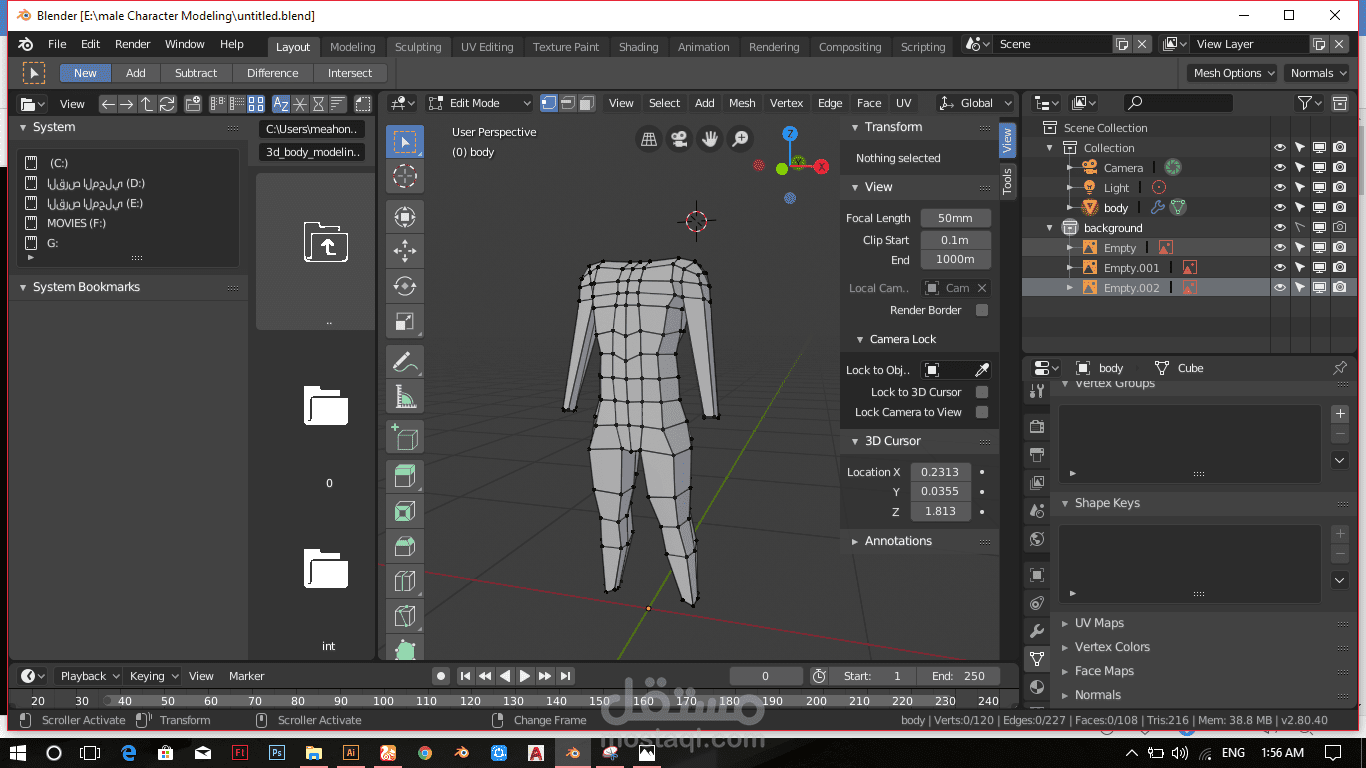The width and height of the screenshot is (1366, 768).
Task: Expand the Annotations panel
Action: pyautogui.click(x=897, y=541)
